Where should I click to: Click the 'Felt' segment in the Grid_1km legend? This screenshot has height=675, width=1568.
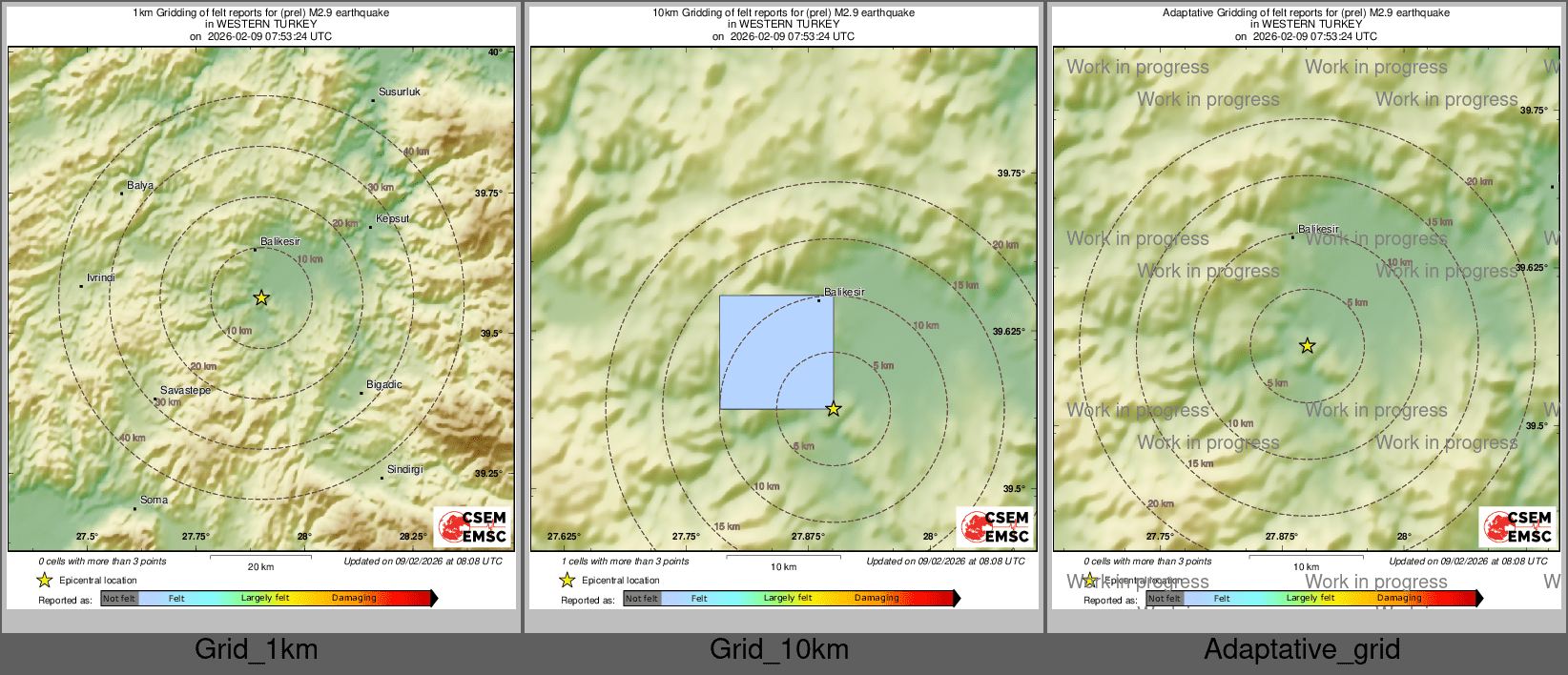pyautogui.click(x=176, y=599)
